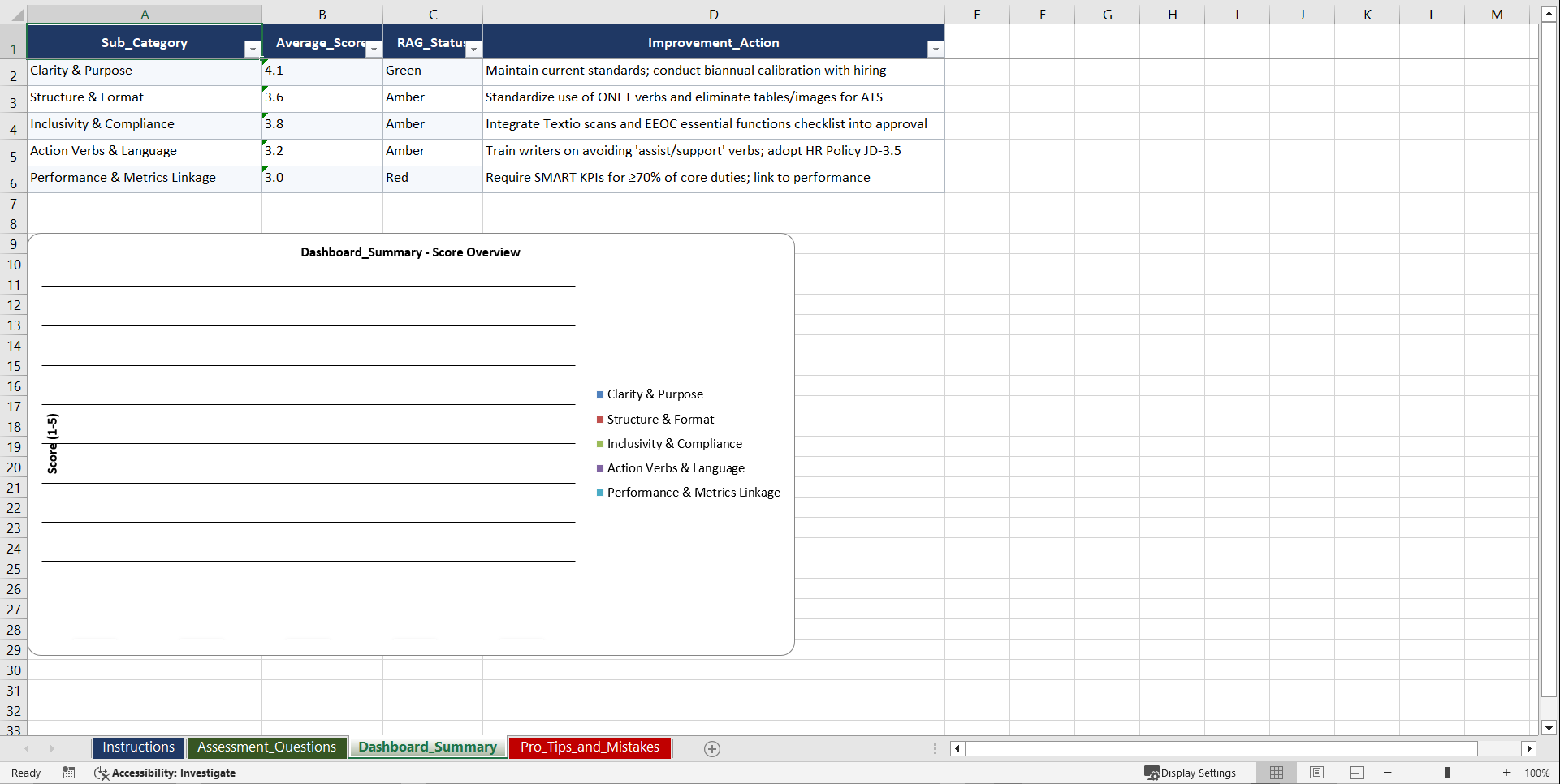Viewport: 1560px width, 784px height.
Task: Click the previous sheet navigation arrow
Action: (27, 748)
